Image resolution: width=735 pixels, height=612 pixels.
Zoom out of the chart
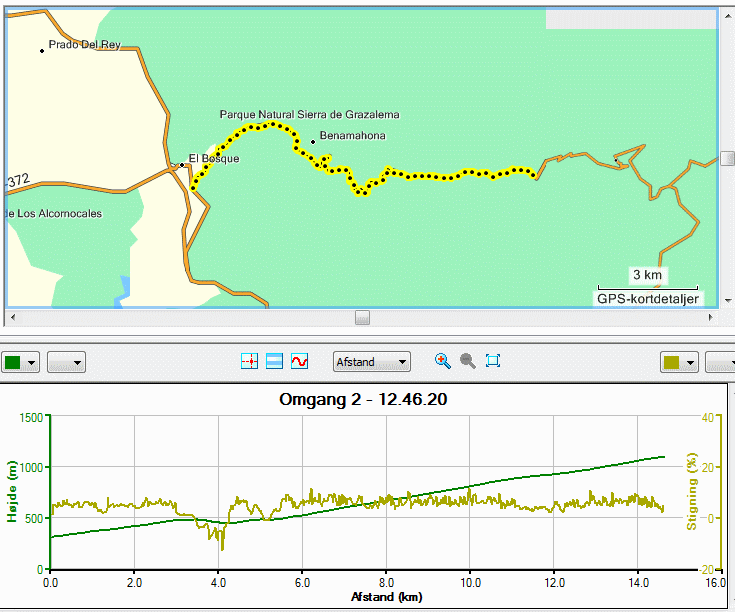point(468,361)
